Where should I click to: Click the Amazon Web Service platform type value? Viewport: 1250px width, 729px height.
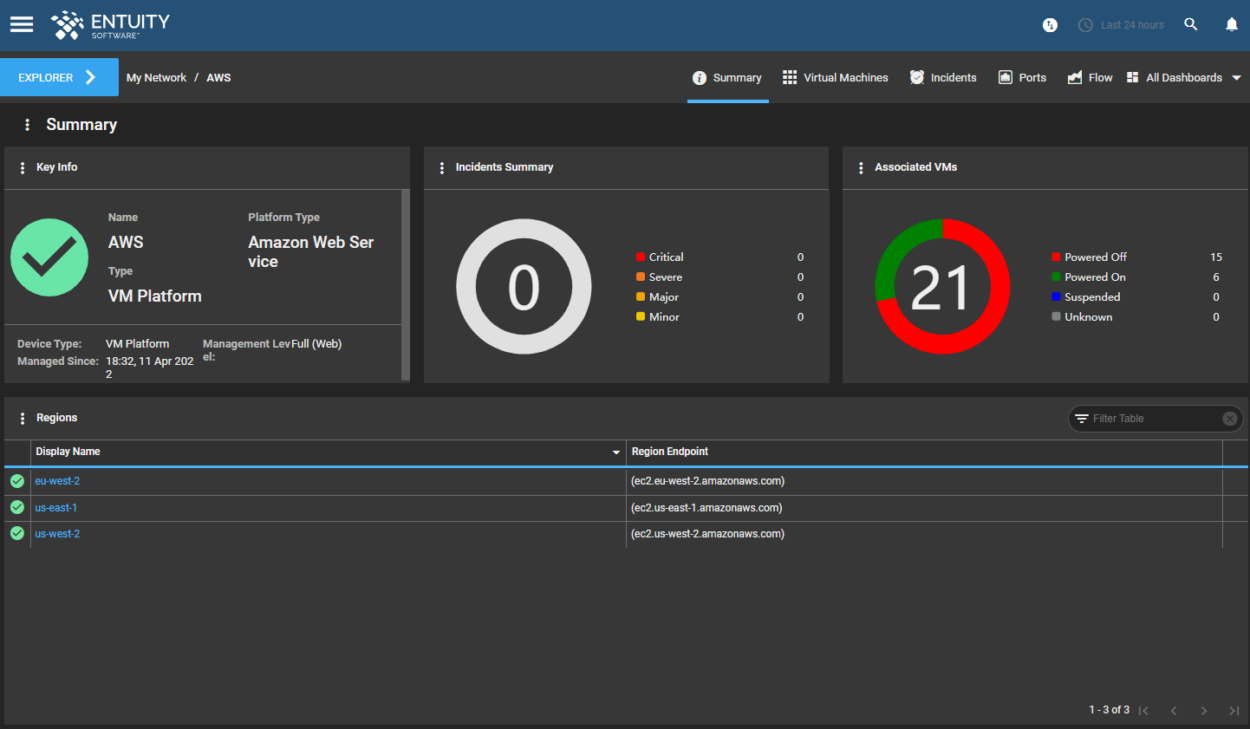(x=311, y=252)
